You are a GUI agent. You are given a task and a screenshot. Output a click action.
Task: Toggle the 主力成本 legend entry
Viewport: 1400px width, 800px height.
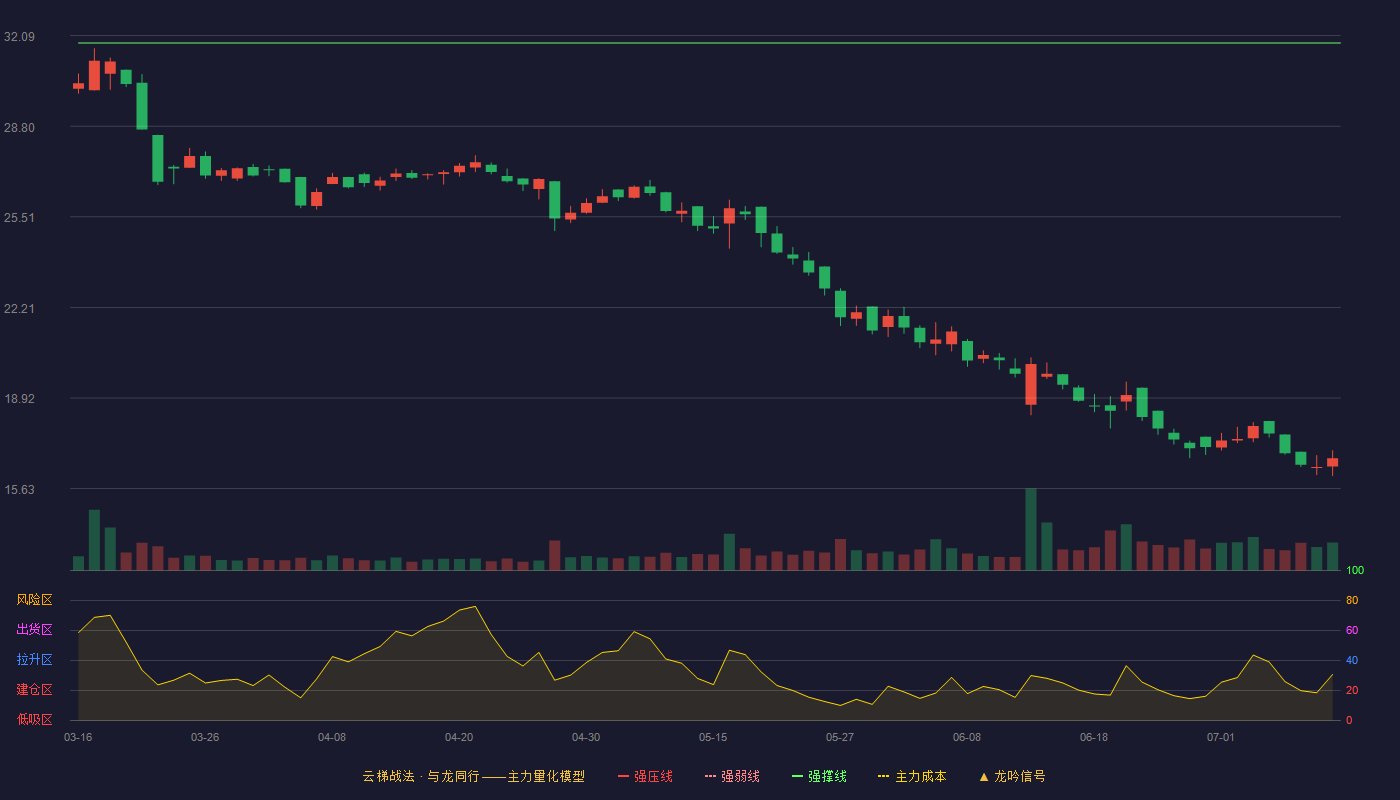[x=912, y=776]
